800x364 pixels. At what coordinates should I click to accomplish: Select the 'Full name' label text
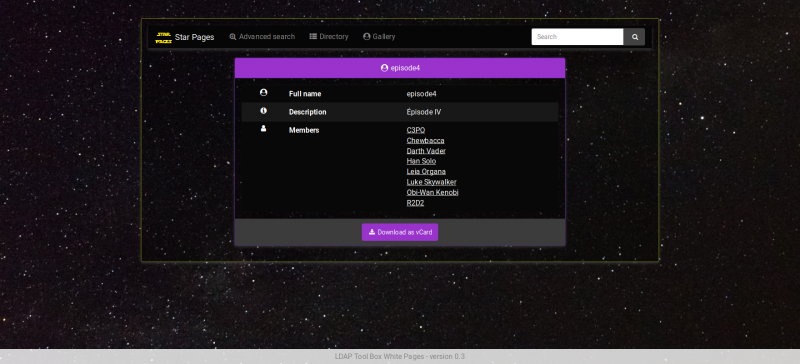305,94
